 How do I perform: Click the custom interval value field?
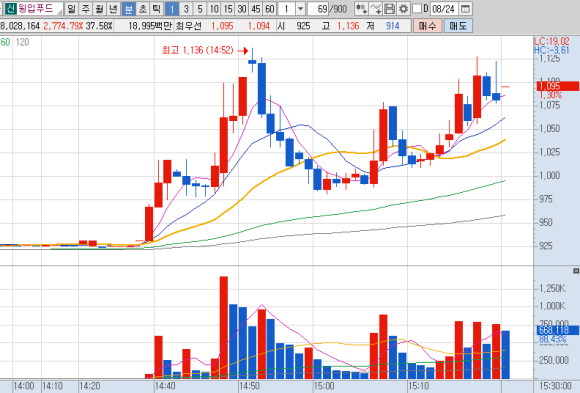287,9
